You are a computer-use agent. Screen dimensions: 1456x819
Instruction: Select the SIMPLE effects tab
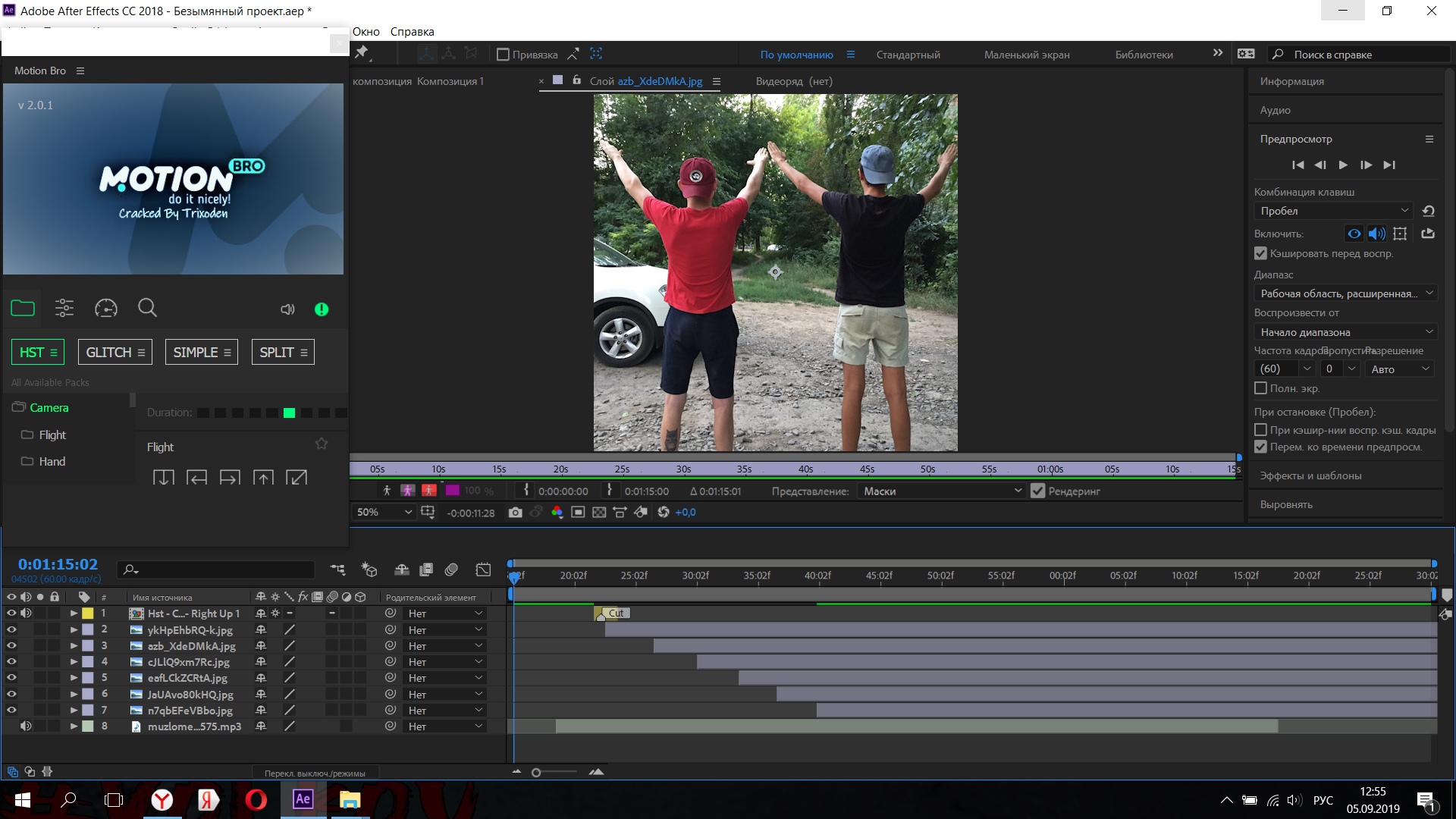coord(200,352)
